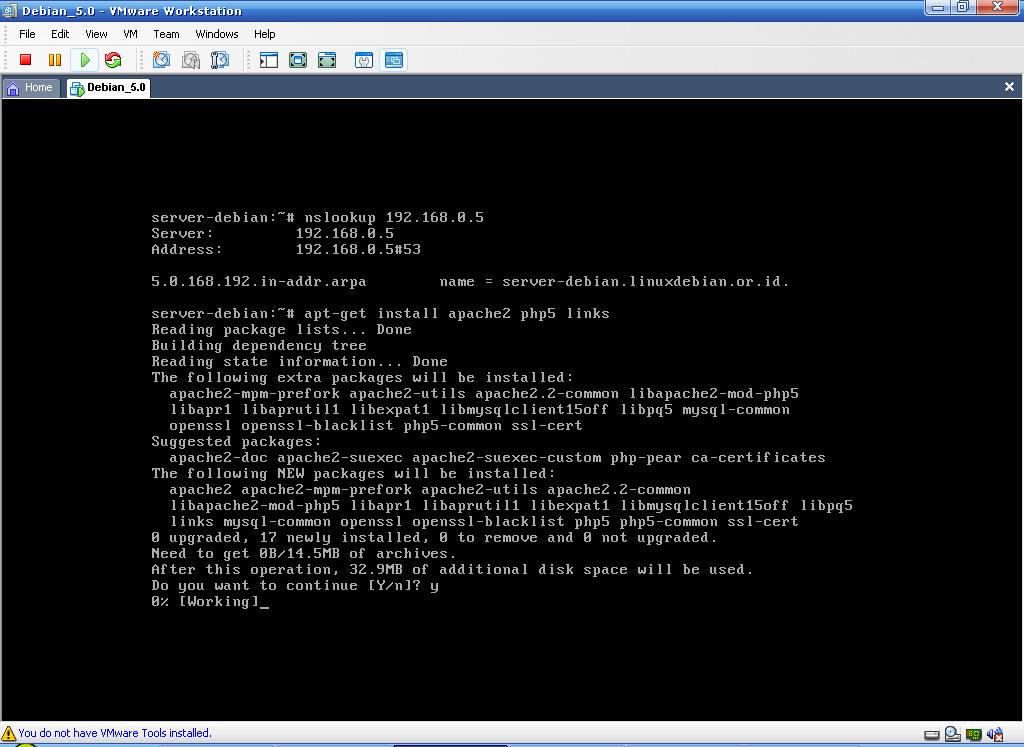1024x747 pixels.
Task: Click the '0 upgraded, 17 newly installed' line
Action: [x=434, y=537]
